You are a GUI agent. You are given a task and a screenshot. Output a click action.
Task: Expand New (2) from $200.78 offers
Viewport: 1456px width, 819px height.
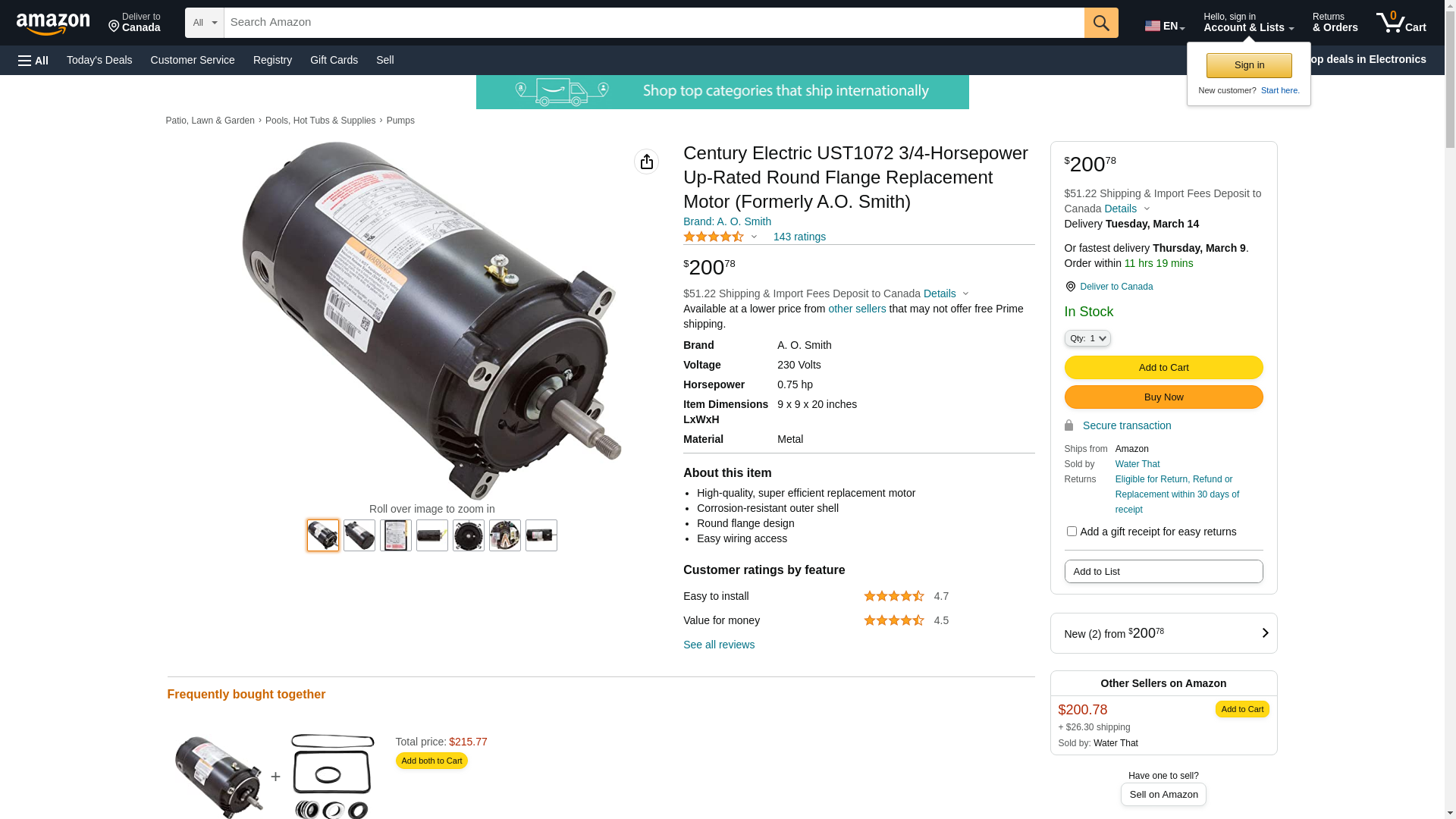(1163, 633)
